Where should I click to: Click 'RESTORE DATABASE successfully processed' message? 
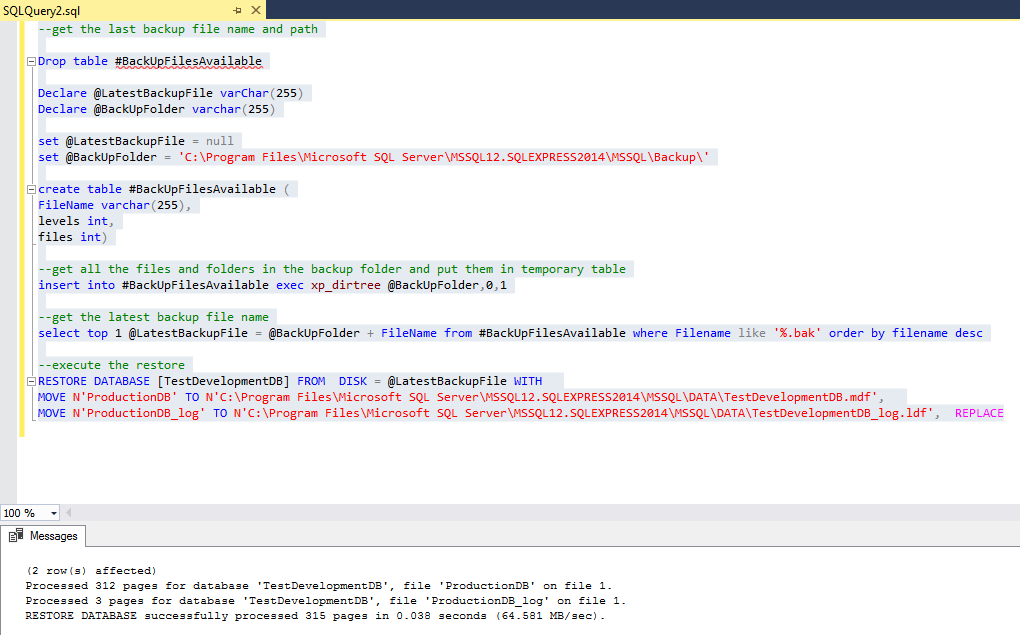point(315,615)
